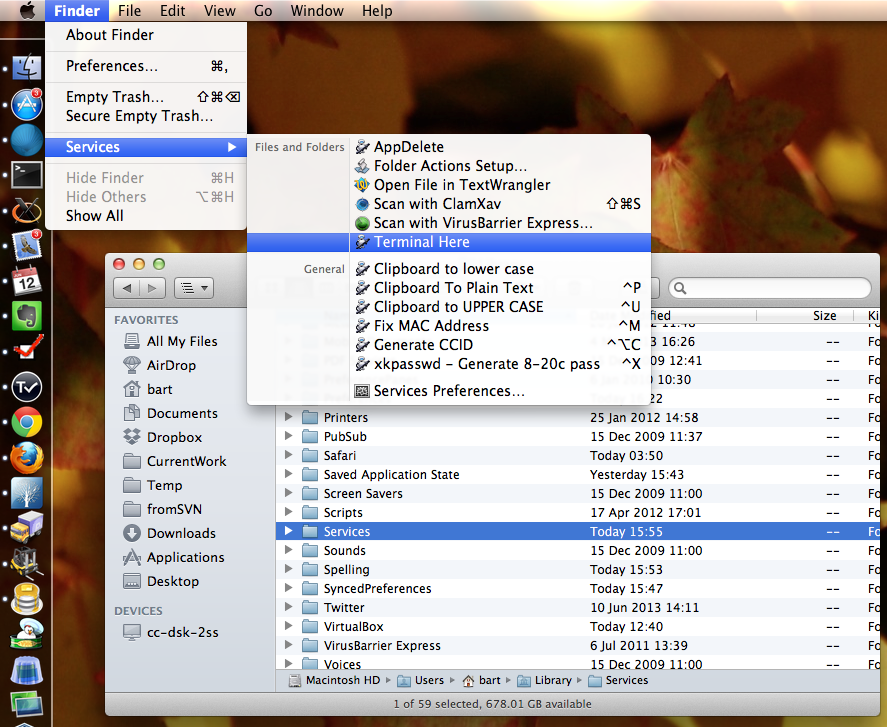Expand the Screen Savers folder triangle
This screenshot has height=727, width=887.
tap(289, 493)
